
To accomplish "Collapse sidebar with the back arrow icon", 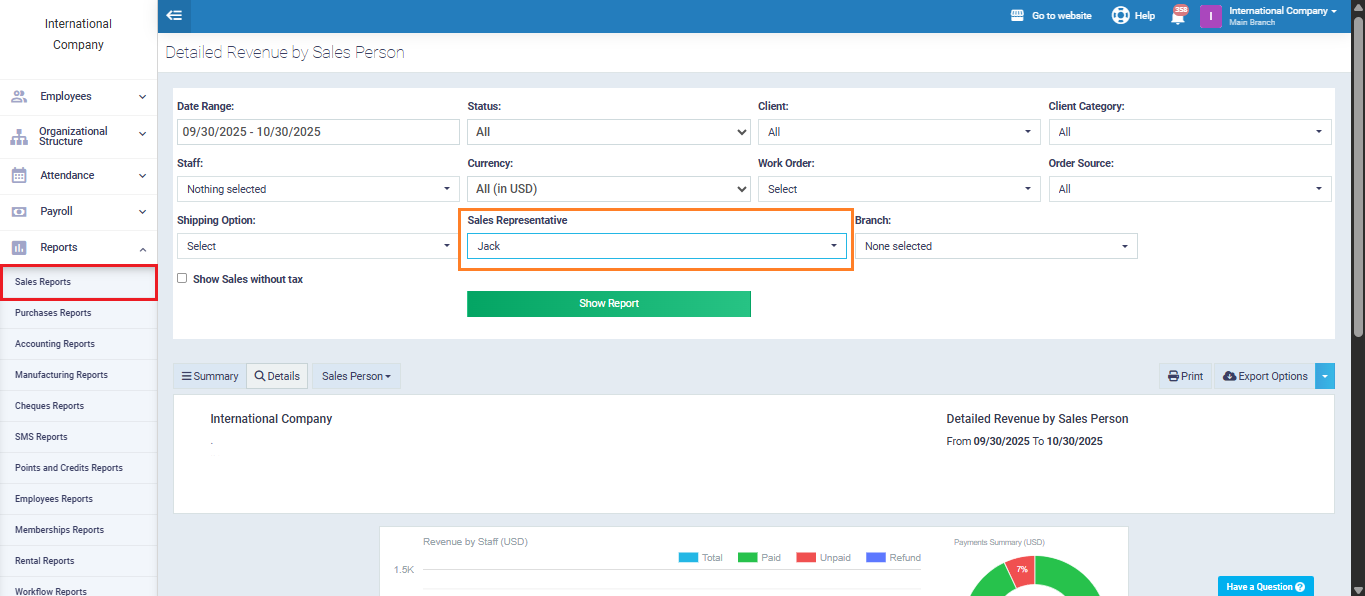I will (174, 16).
